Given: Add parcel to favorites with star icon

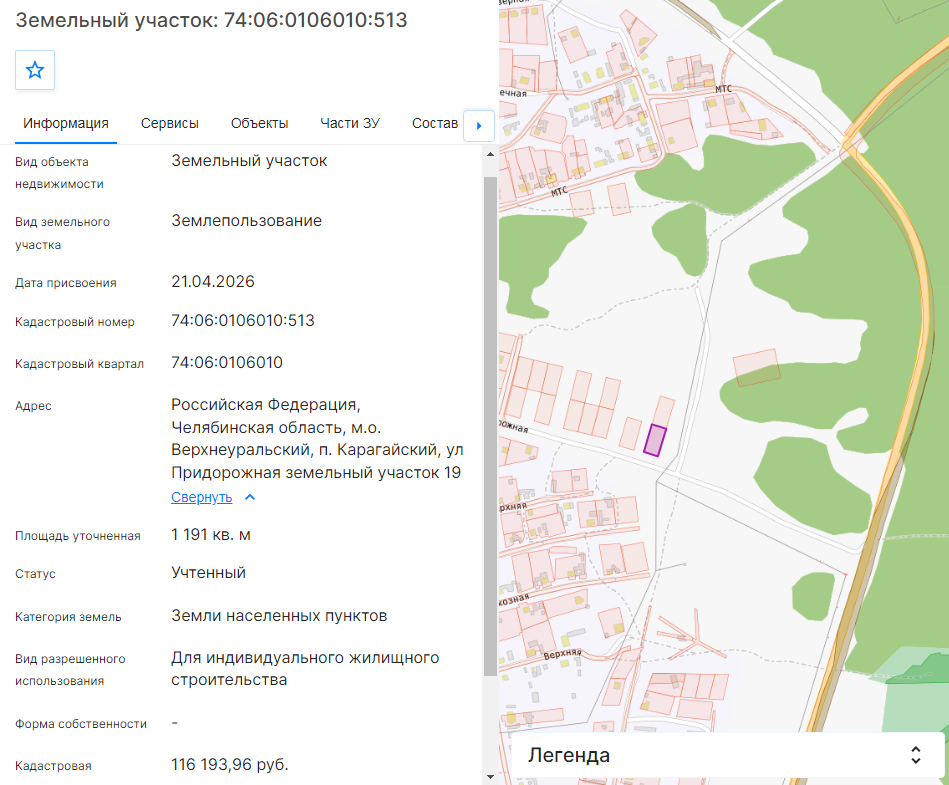Looking at the screenshot, I should pos(34,70).
